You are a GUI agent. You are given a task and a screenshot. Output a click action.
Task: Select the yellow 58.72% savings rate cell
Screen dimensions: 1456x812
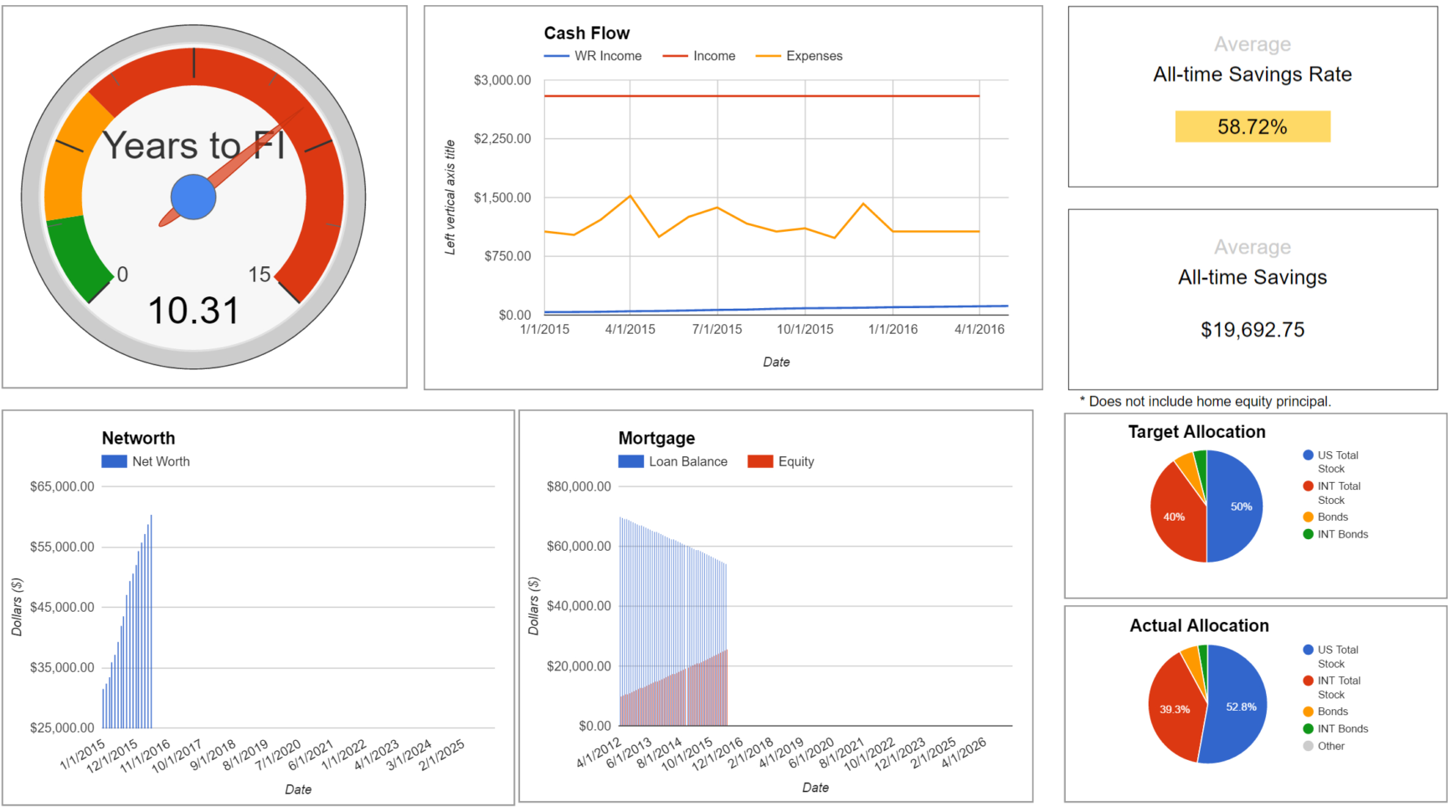click(1252, 126)
